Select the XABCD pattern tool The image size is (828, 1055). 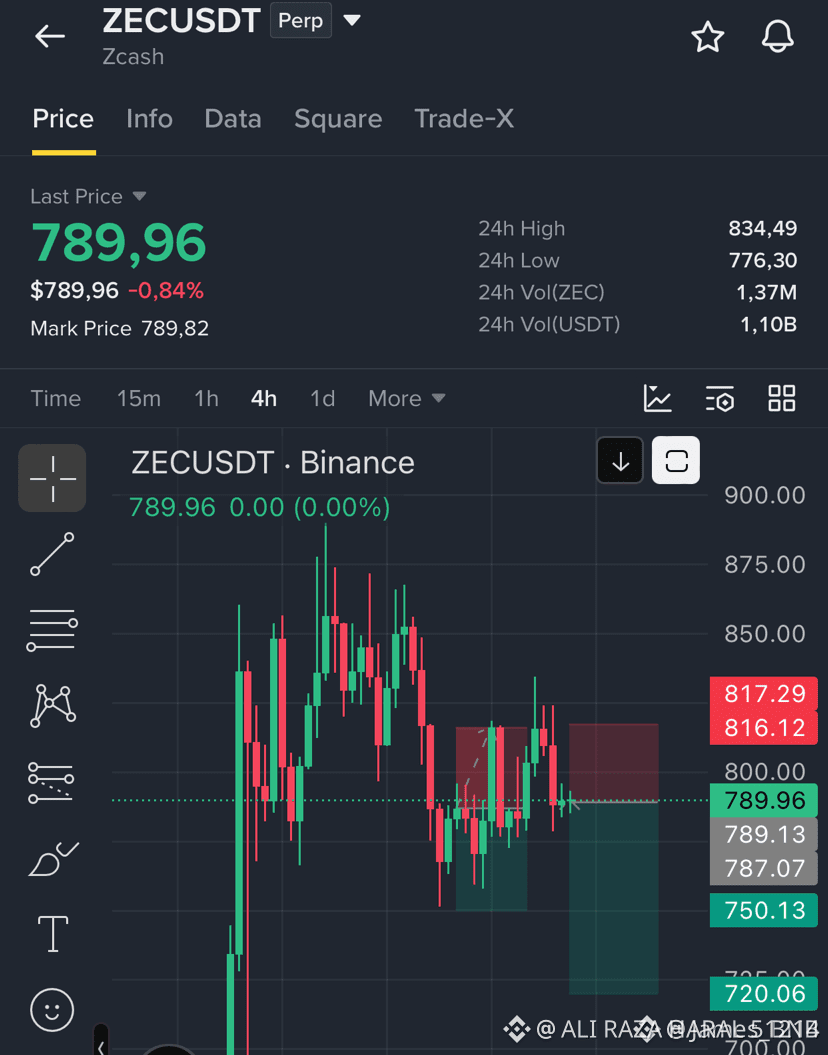point(52,705)
